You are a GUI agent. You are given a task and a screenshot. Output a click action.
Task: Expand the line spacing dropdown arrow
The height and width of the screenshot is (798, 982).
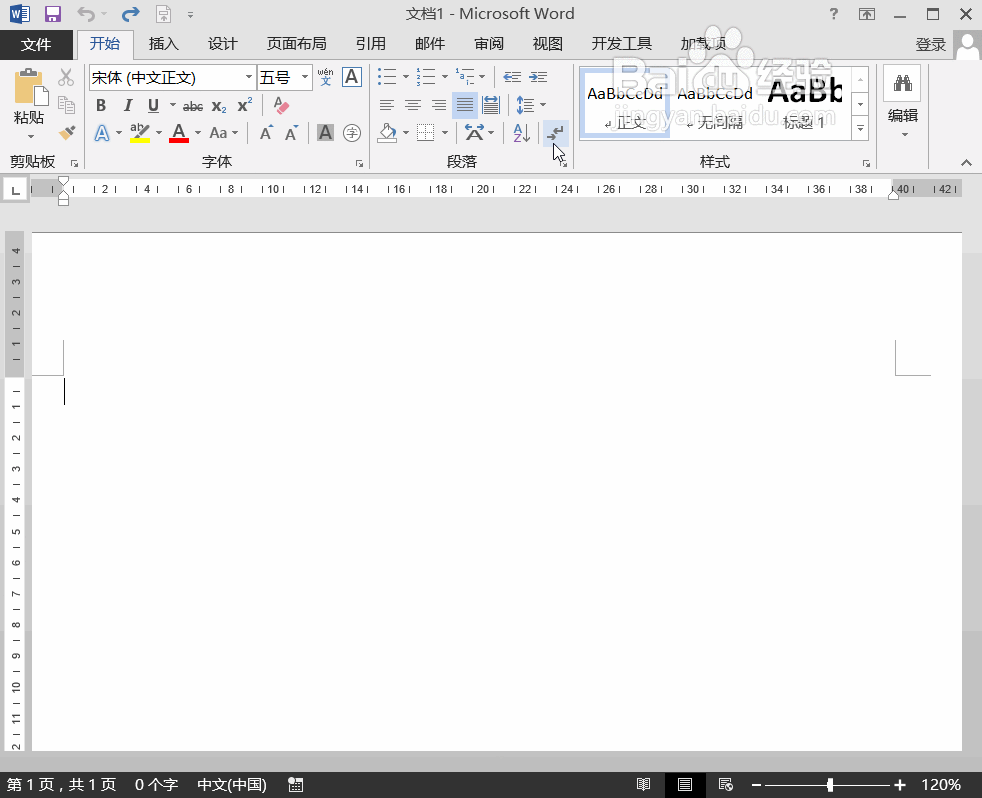coord(543,105)
